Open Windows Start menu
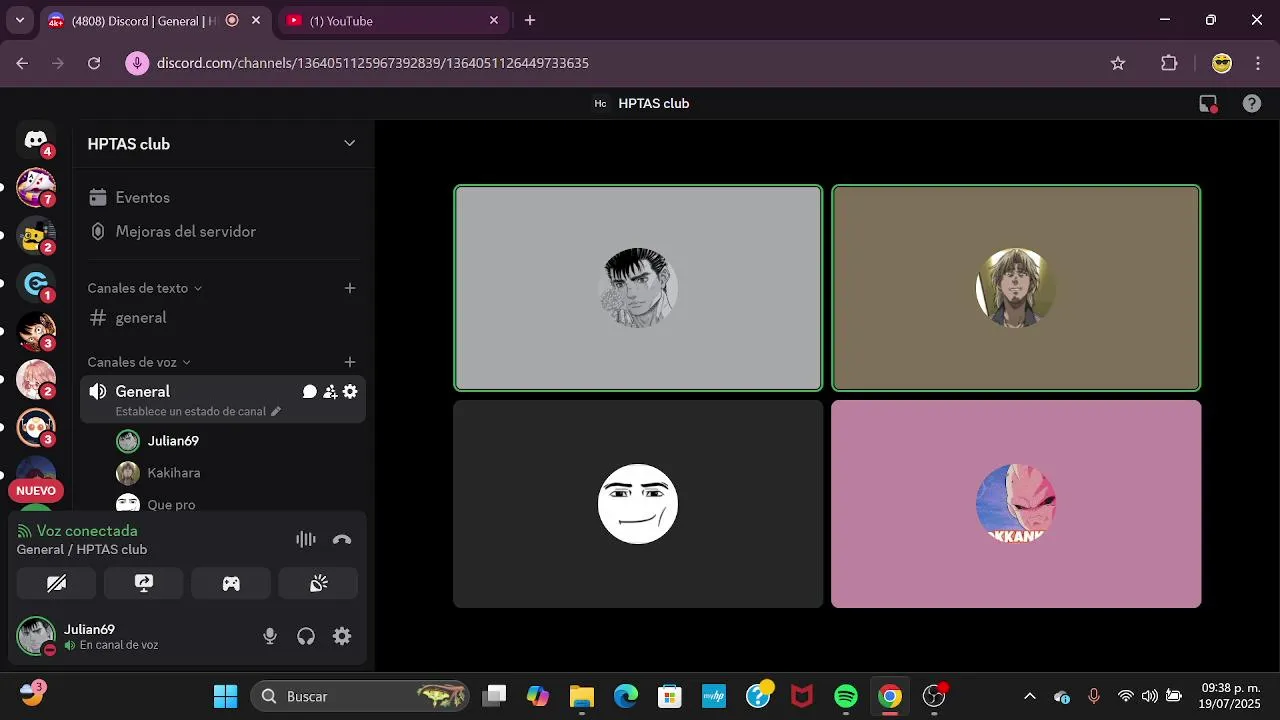Image resolution: width=1280 pixels, height=720 pixels. coord(226,696)
